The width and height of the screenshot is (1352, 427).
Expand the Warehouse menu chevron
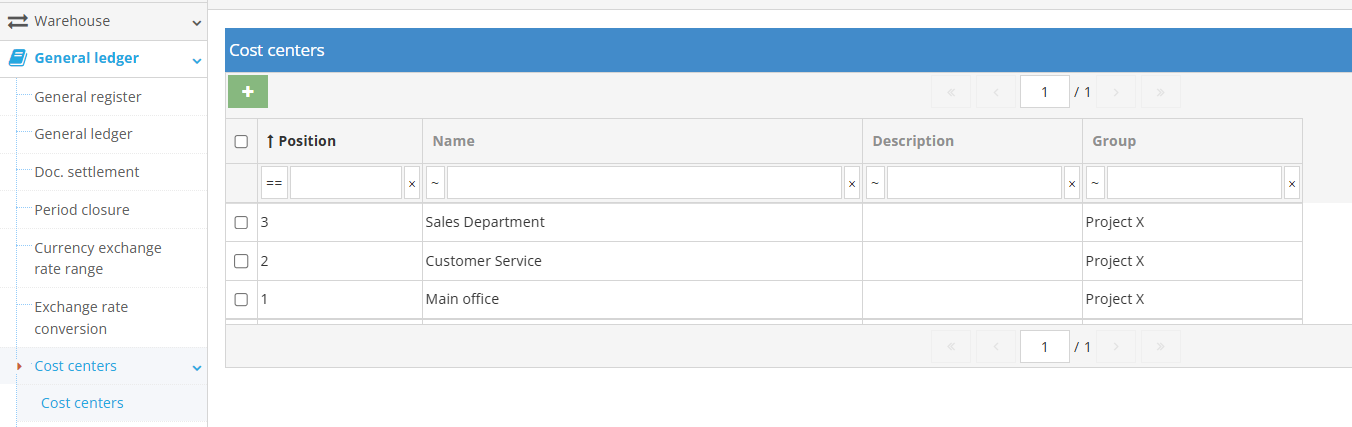point(197,22)
